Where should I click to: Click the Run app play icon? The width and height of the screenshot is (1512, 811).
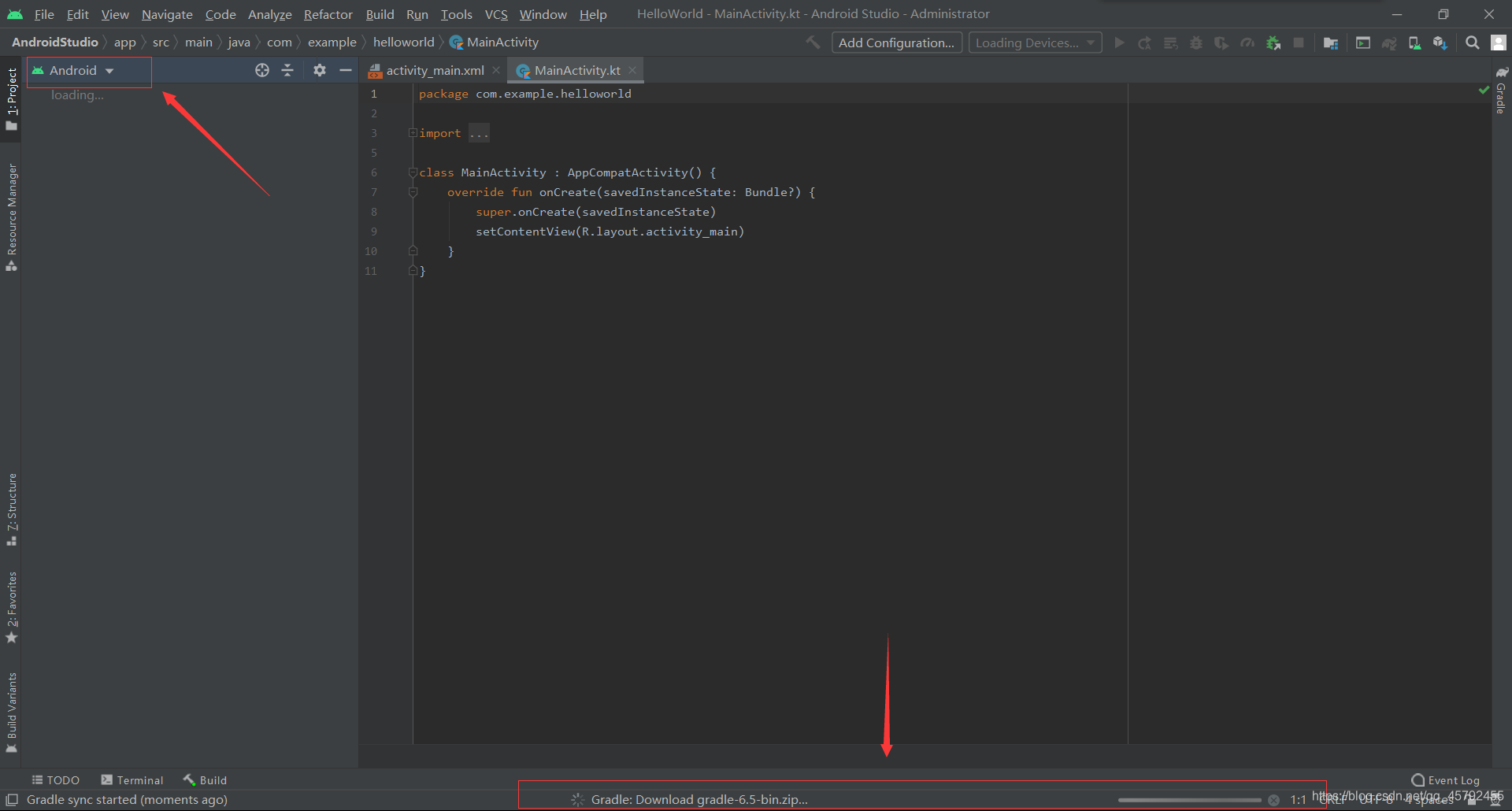click(x=1119, y=43)
